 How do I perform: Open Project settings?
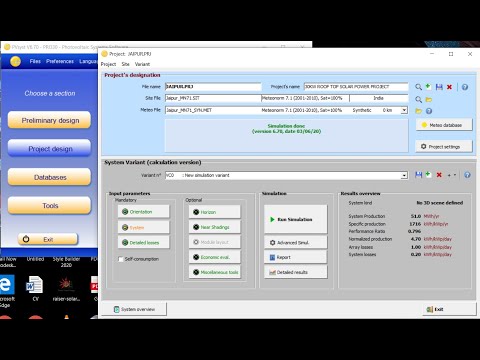(444, 146)
